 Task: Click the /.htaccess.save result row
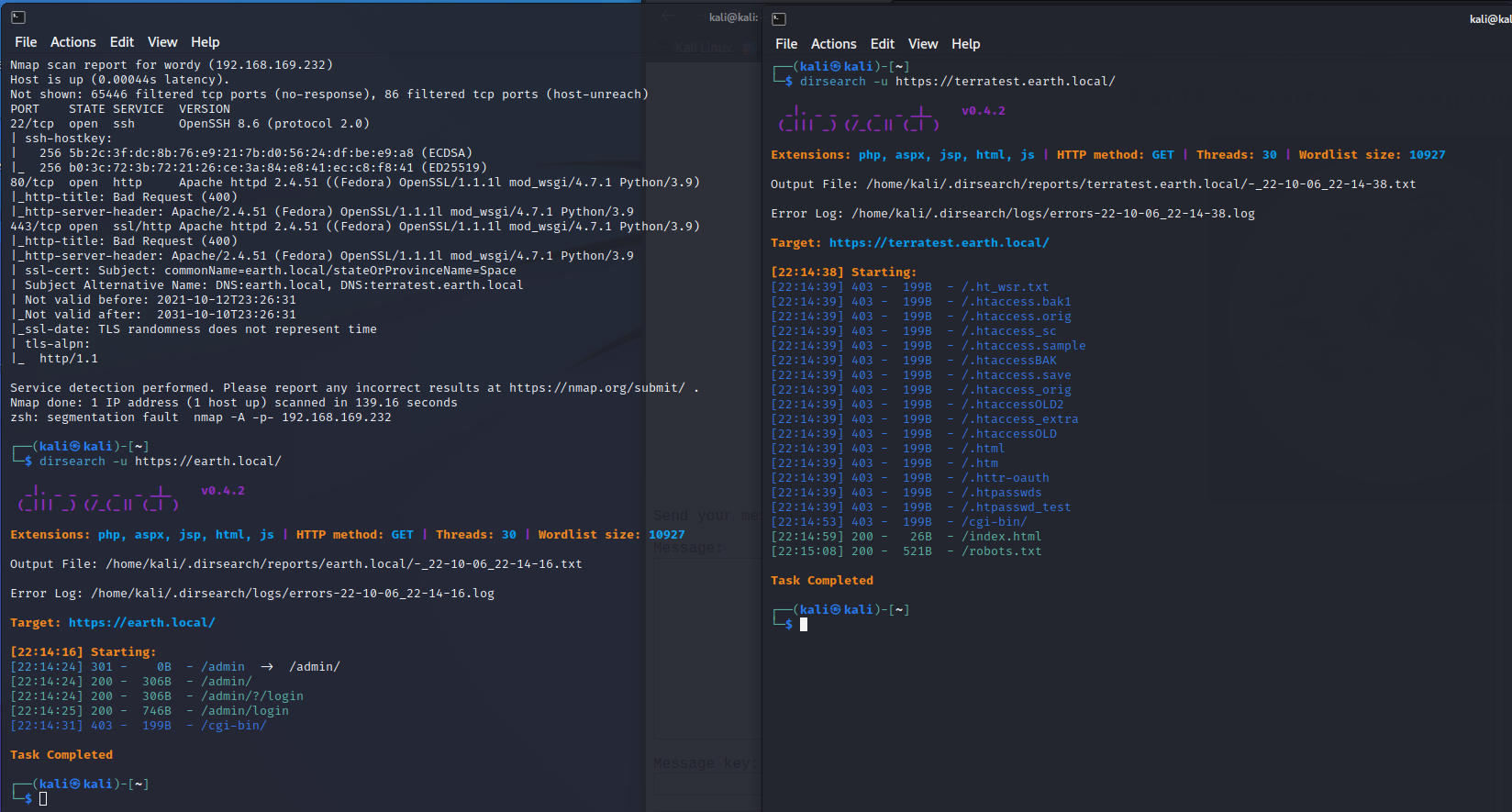[921, 375]
